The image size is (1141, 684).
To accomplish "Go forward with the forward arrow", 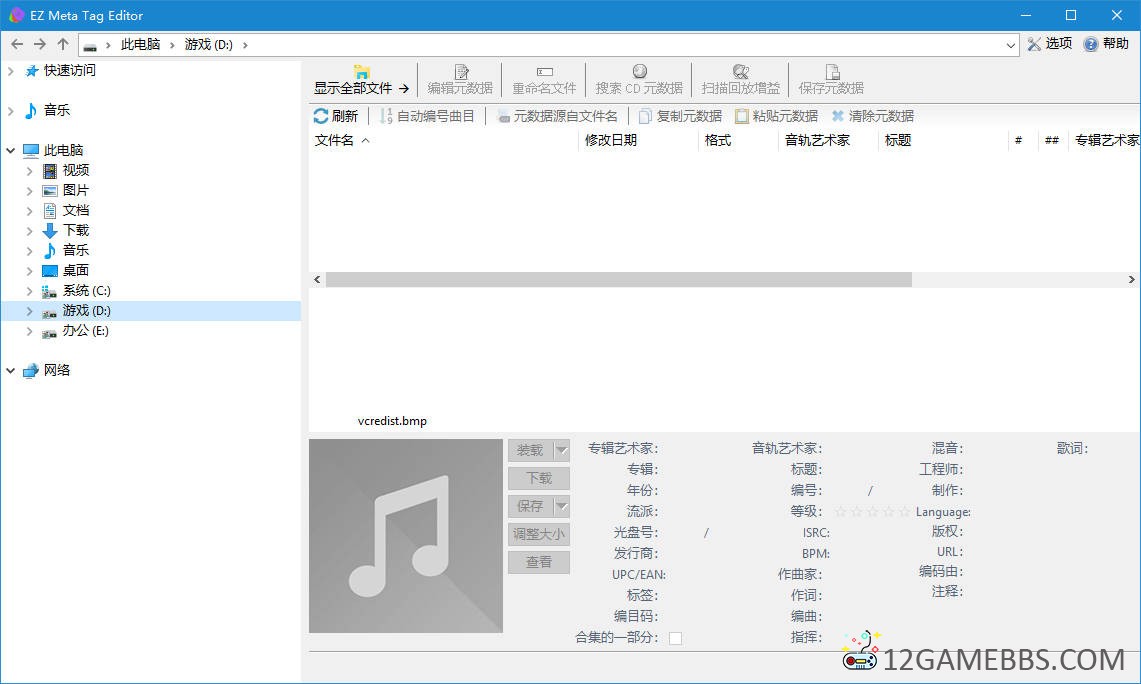I will pyautogui.click(x=40, y=44).
